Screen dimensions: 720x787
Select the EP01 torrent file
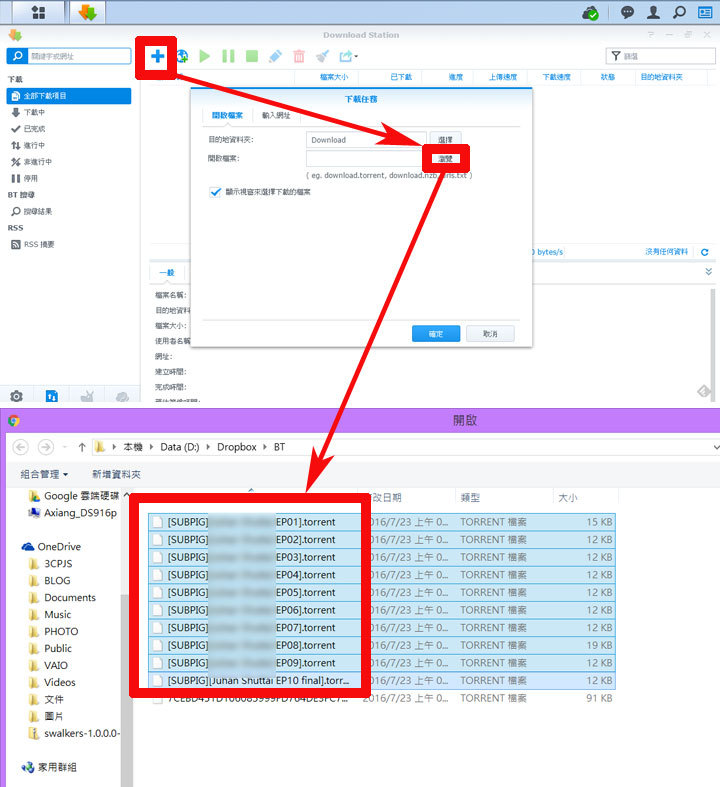[382, 522]
